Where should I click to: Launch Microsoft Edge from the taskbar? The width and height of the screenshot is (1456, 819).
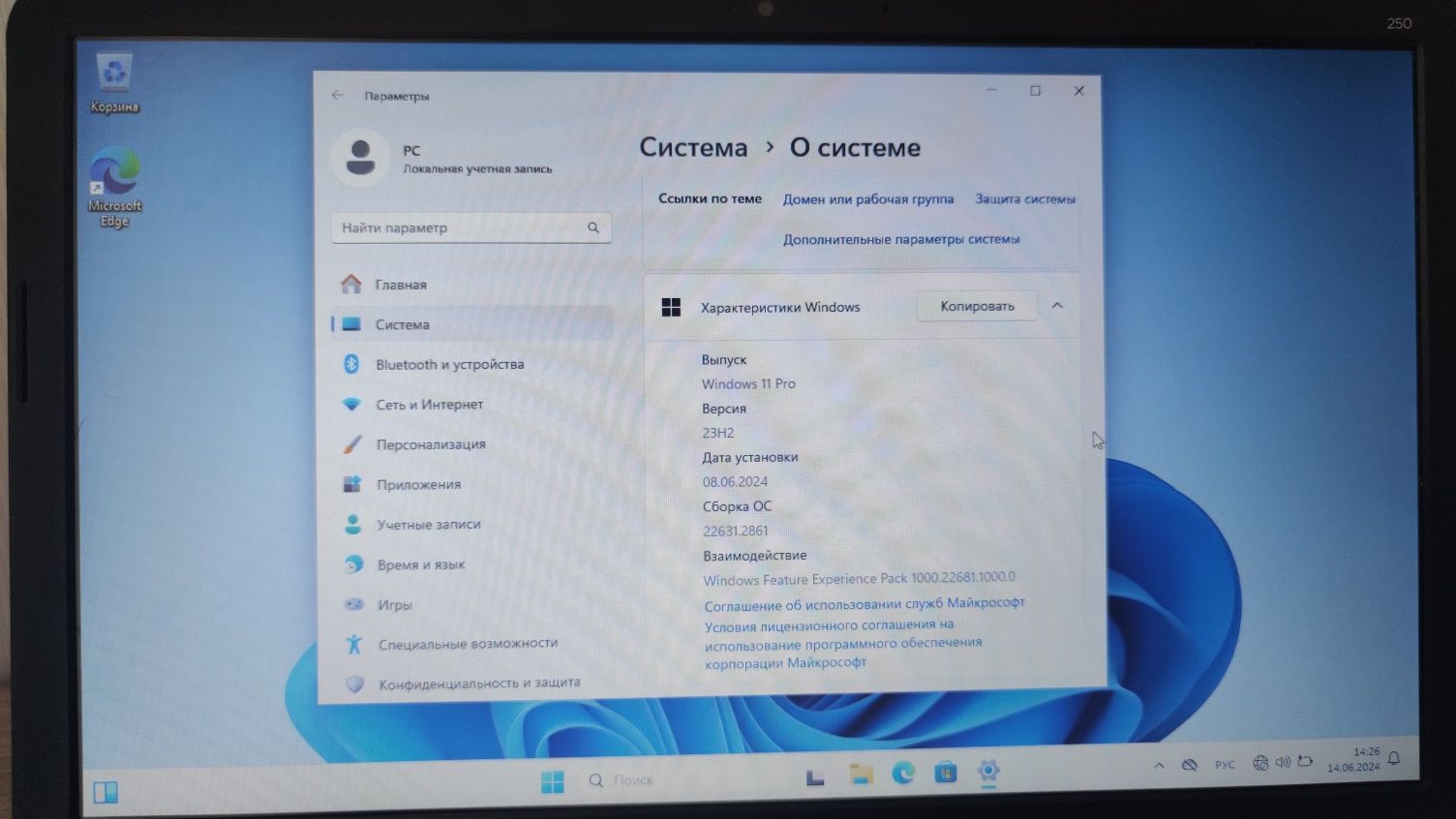pyautogui.click(x=903, y=772)
